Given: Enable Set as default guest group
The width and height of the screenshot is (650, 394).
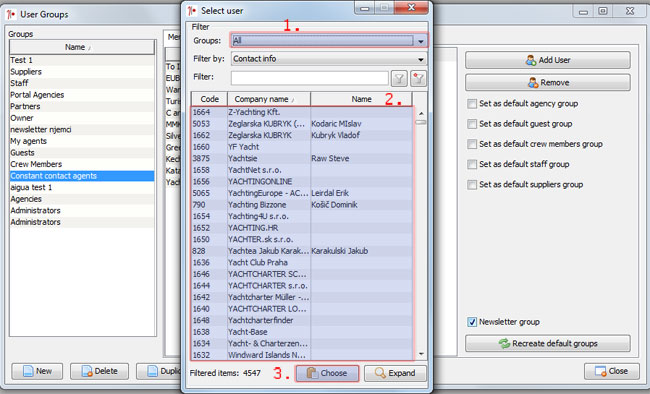Looking at the screenshot, I should click(x=472, y=124).
